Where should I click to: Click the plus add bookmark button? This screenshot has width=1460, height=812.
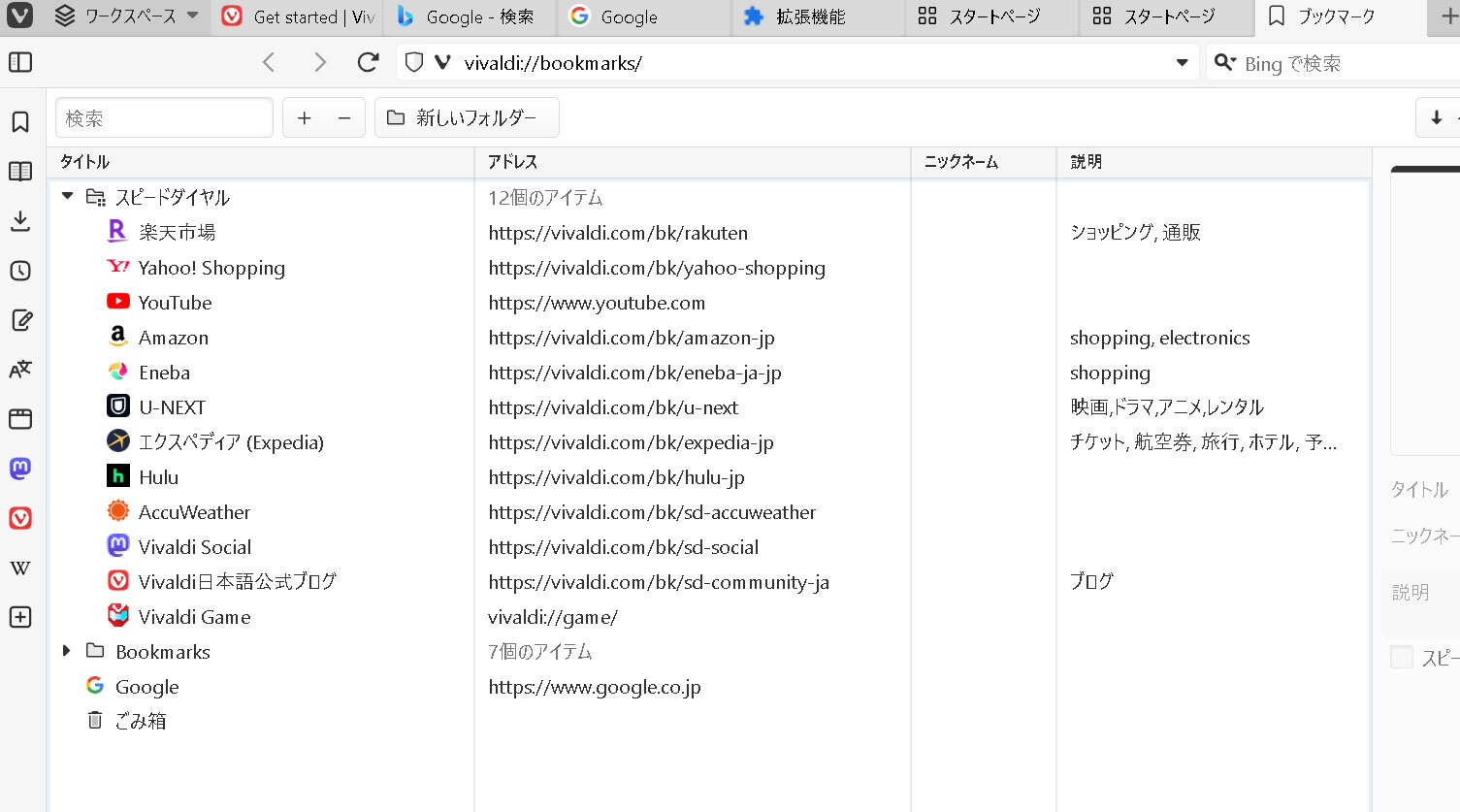pyautogui.click(x=304, y=117)
